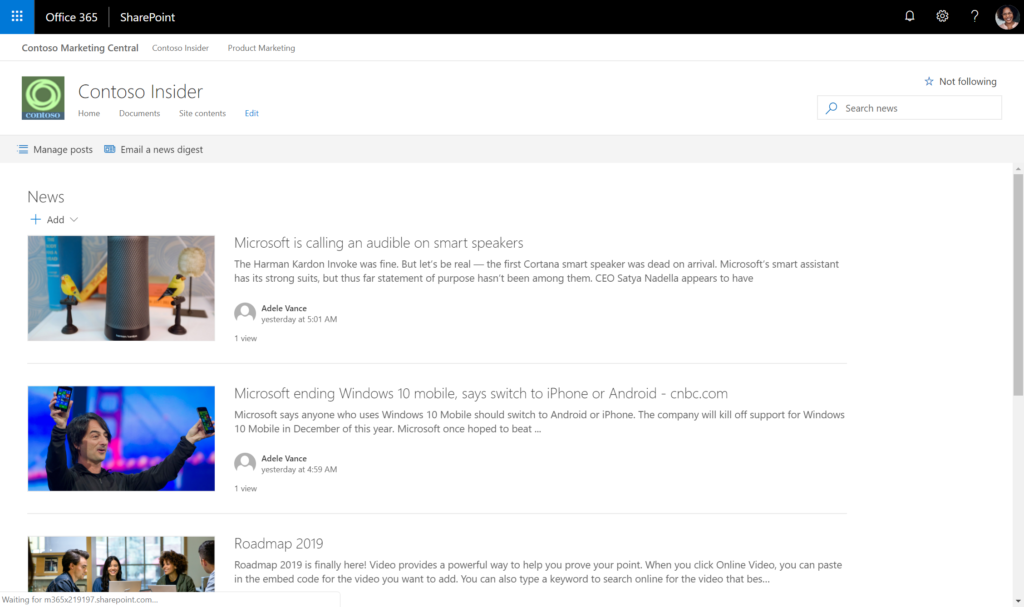The width and height of the screenshot is (1024, 607).
Task: Click Adele Vance avatar on Windows 10 mobile post
Action: pos(245,463)
